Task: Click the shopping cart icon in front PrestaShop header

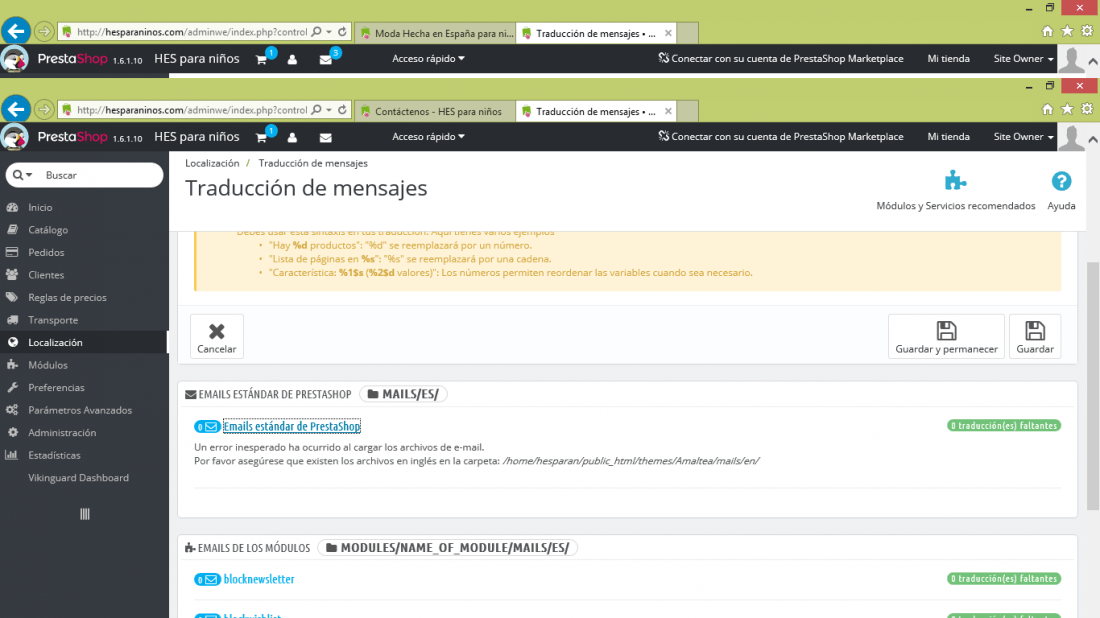Action: point(262,137)
